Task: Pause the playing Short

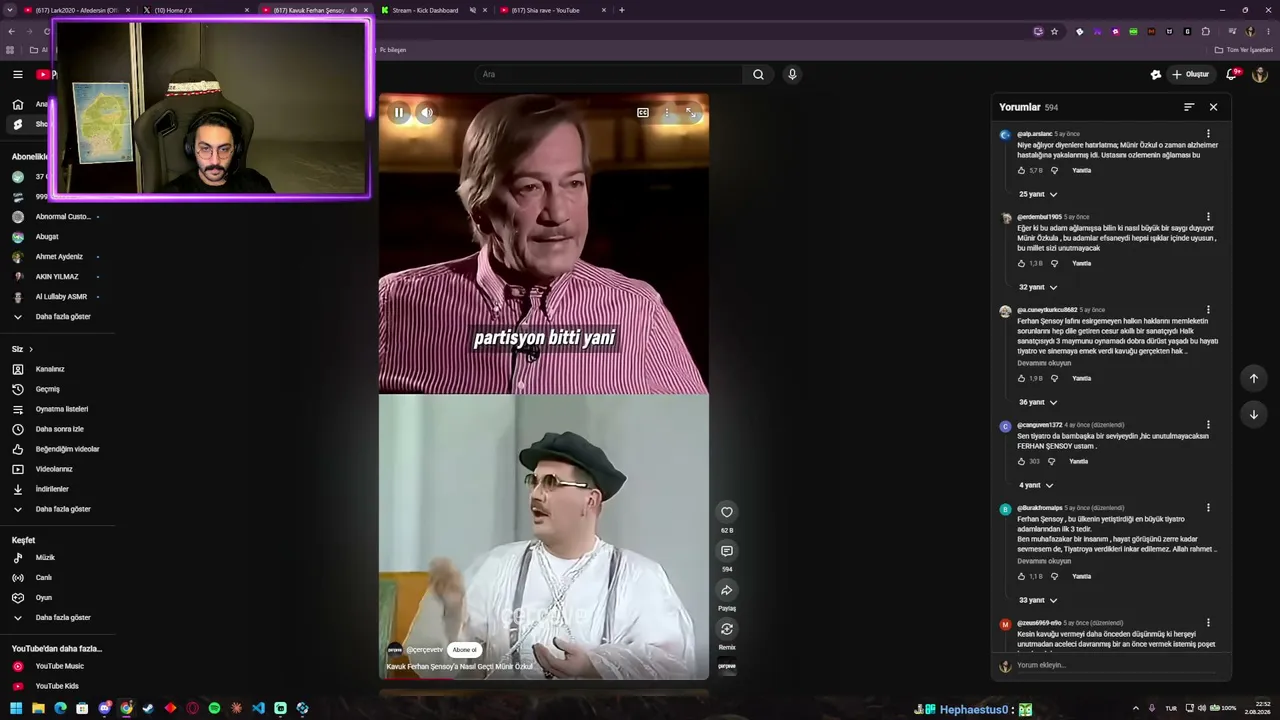Action: (x=399, y=113)
